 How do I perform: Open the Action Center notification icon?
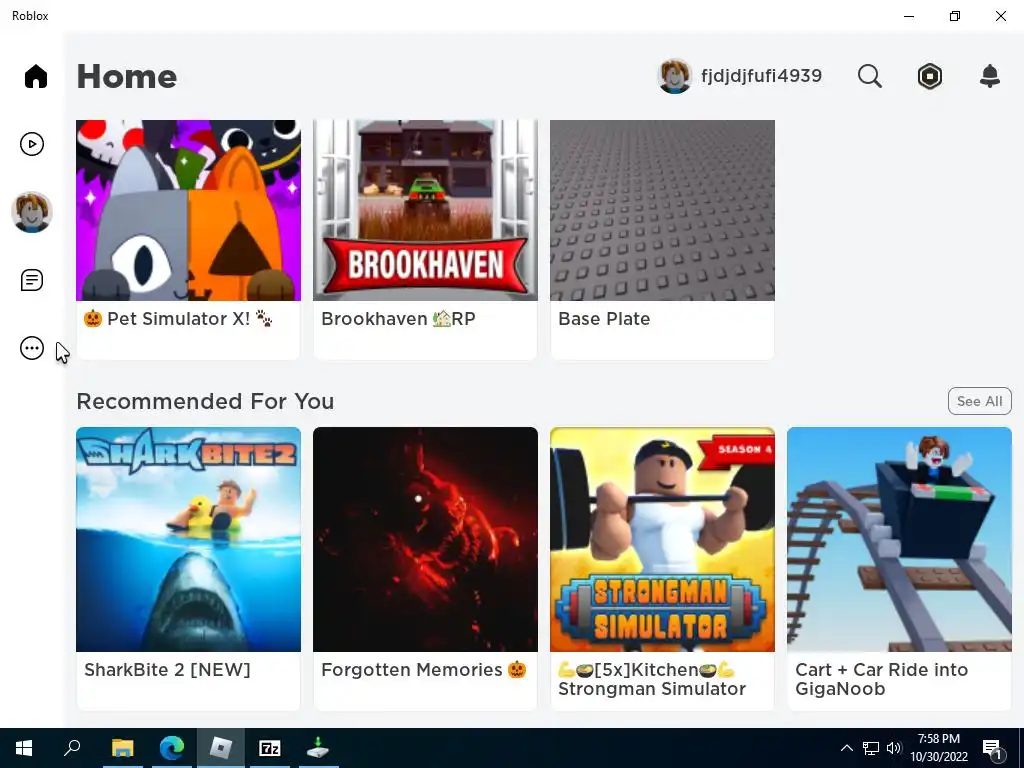pyautogui.click(x=993, y=749)
